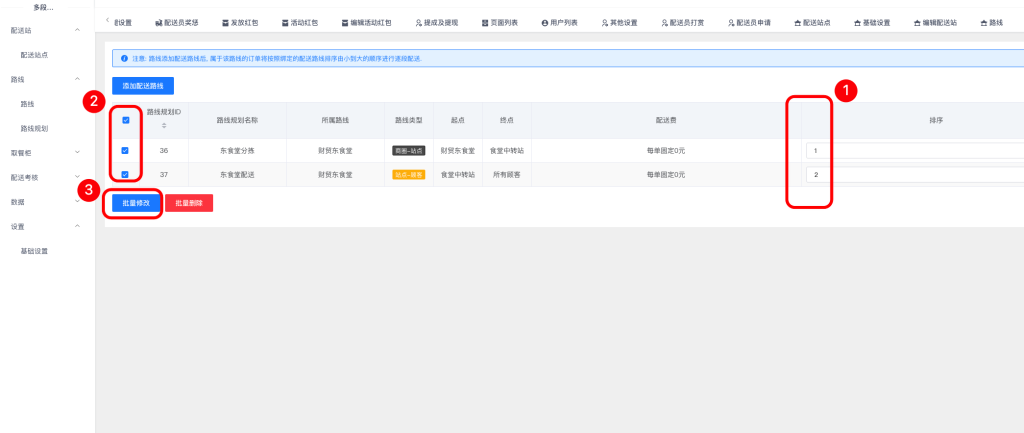Expand the 取餐柜 sidebar section

click(78, 152)
